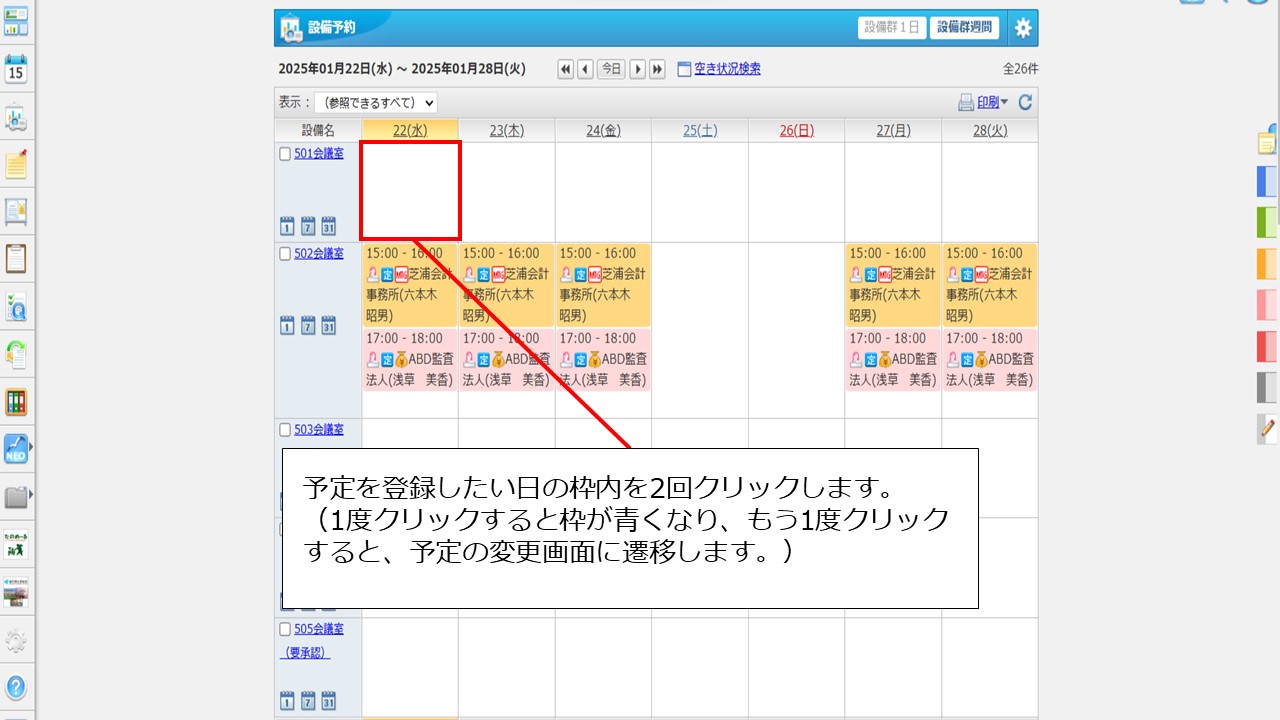The image size is (1280, 720).
Task: Open the NEO icon in sidebar
Action: (16, 448)
